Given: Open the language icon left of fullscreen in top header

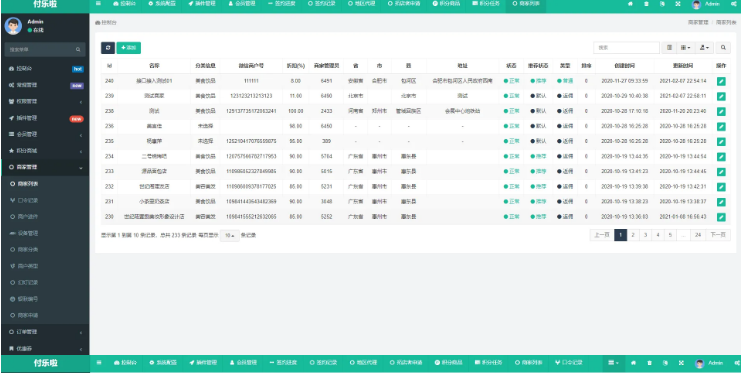Looking at the screenshot, I should tap(662, 4).
